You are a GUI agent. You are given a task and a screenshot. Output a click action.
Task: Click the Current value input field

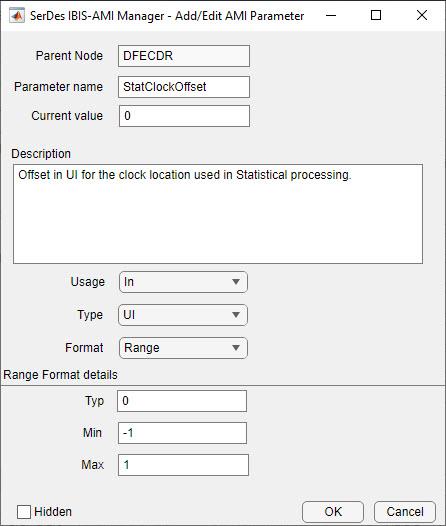tap(184, 116)
